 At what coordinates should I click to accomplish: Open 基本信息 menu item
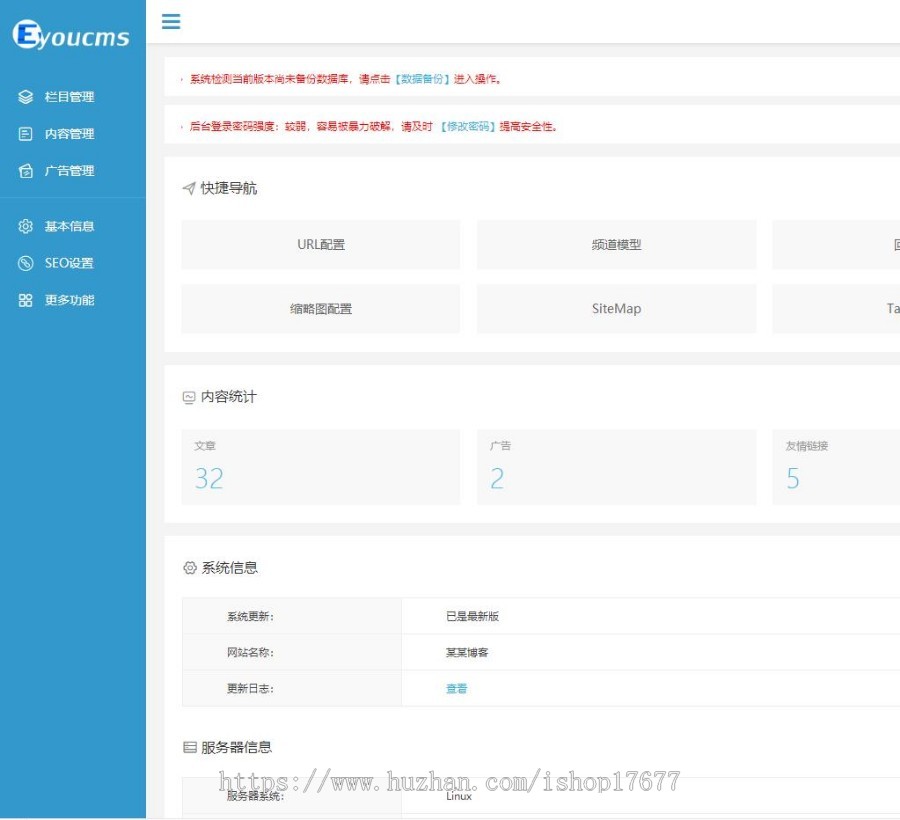[x=69, y=226]
